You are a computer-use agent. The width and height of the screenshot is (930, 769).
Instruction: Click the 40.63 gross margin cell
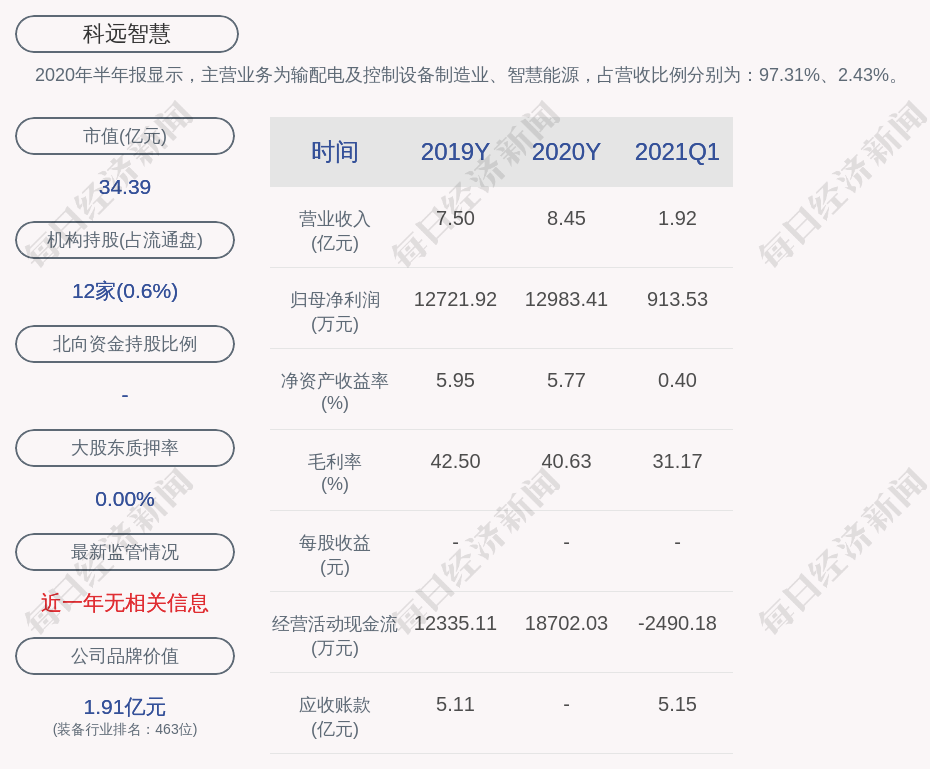(x=566, y=461)
